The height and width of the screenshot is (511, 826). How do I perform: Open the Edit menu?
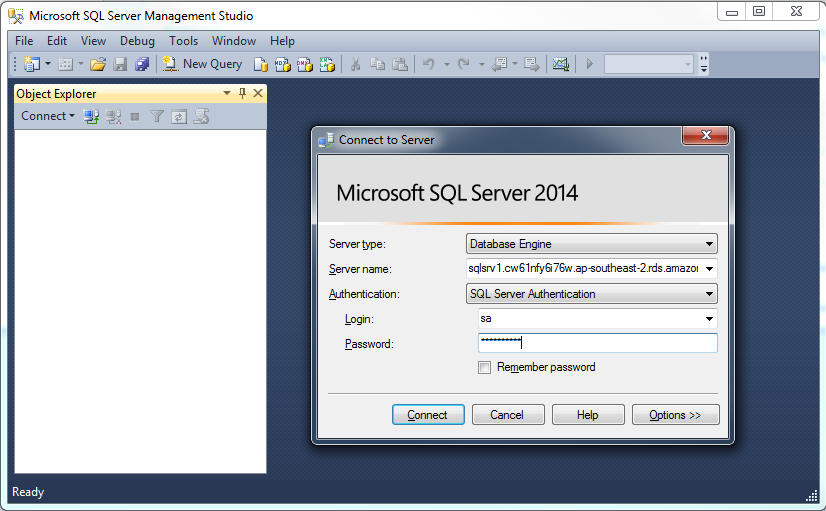tap(57, 41)
